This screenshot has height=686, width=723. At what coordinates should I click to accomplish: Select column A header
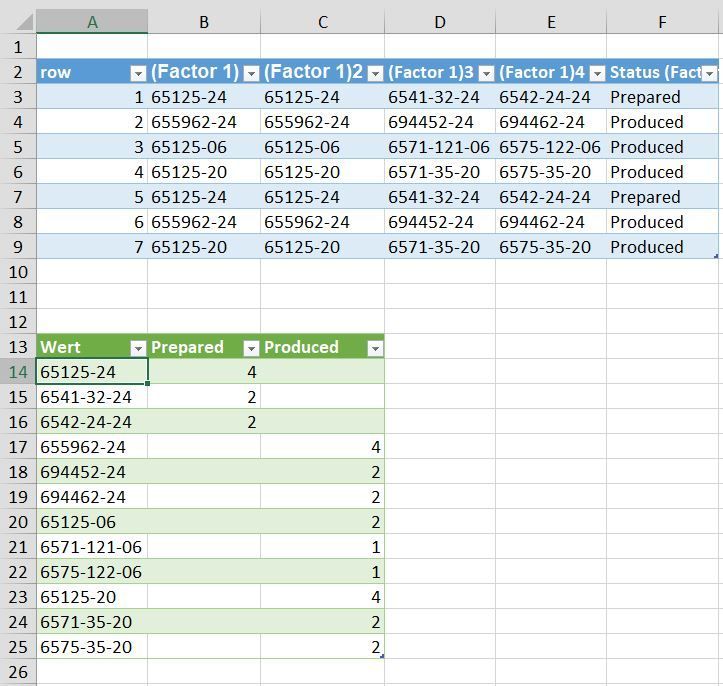coord(92,22)
